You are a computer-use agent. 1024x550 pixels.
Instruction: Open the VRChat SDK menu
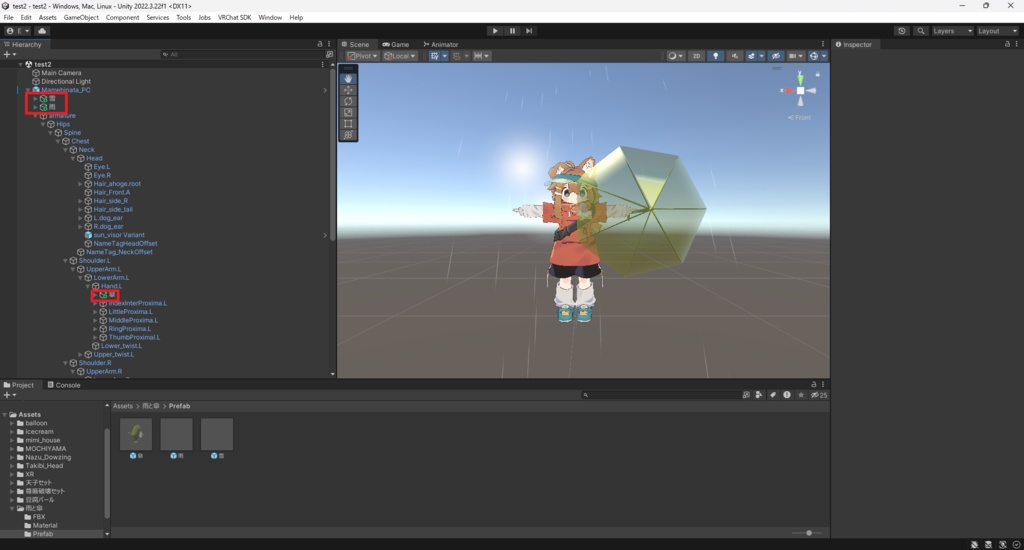pos(234,18)
